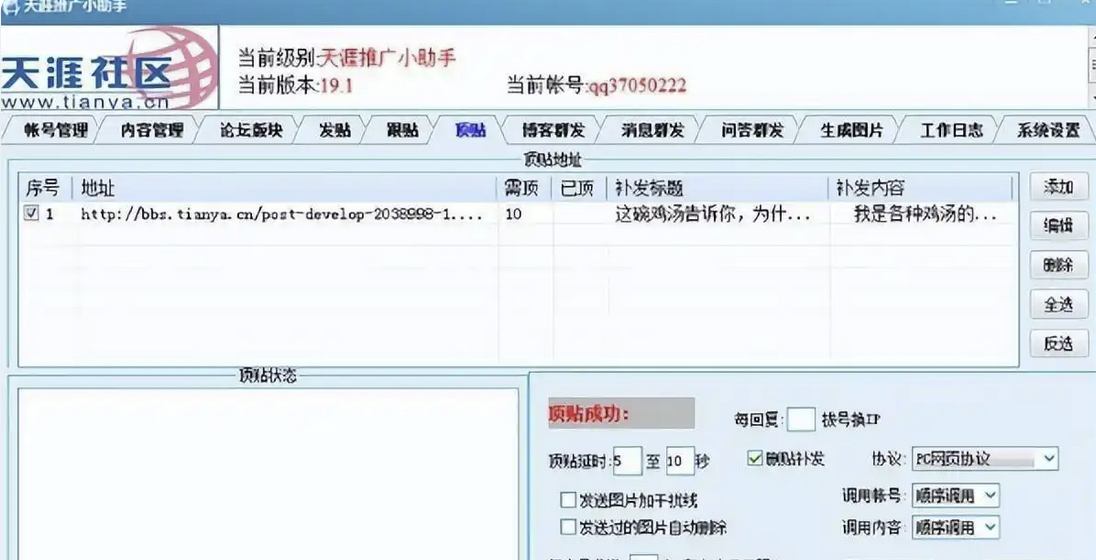Image resolution: width=1096 pixels, height=560 pixels.
Task: Toggle the checkbox for row 1
Action: tap(31, 214)
